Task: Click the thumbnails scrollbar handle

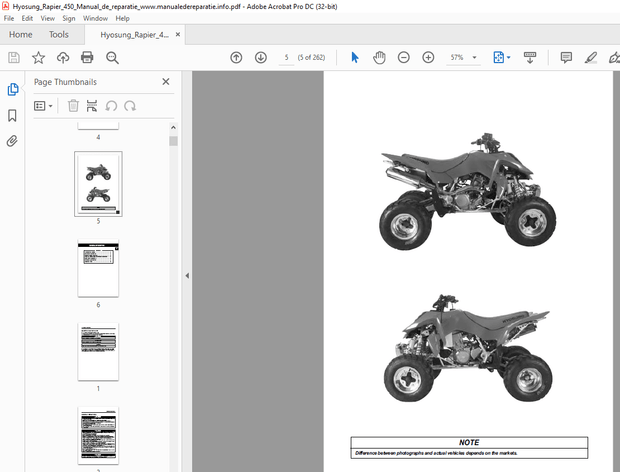Action: pyautogui.click(x=173, y=141)
